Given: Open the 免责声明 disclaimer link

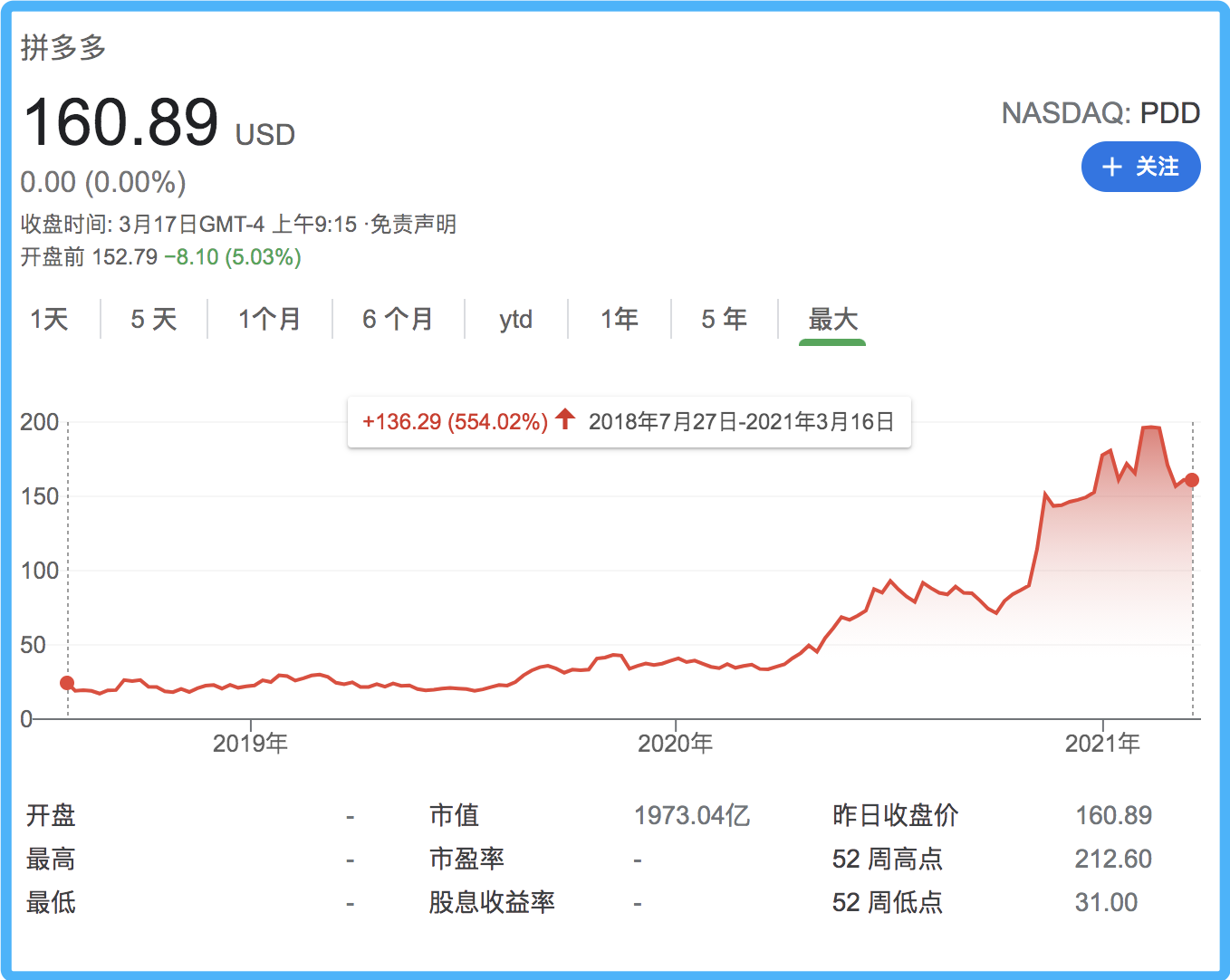Looking at the screenshot, I should [412, 224].
